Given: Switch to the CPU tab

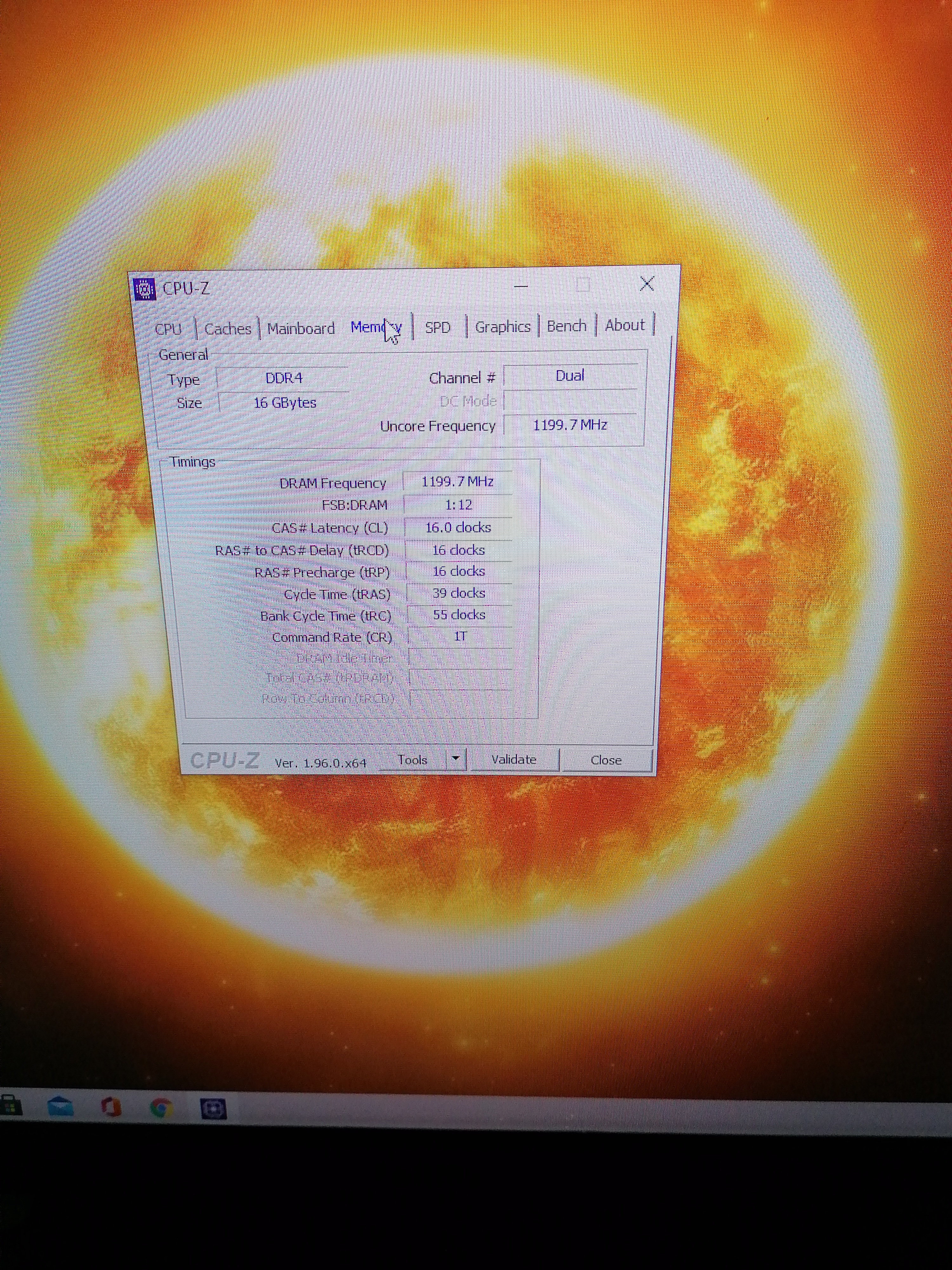Looking at the screenshot, I should pyautogui.click(x=168, y=330).
